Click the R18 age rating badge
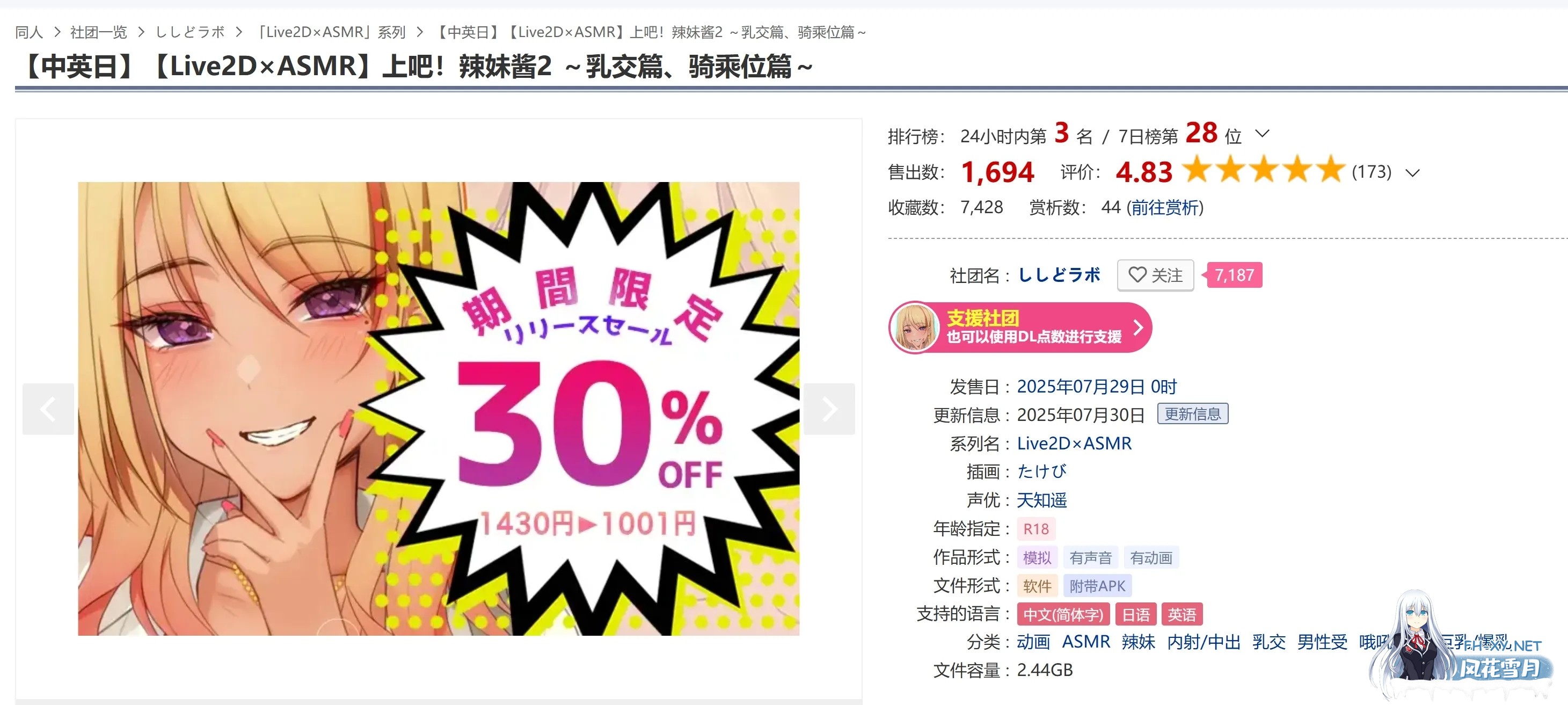This screenshot has width=1568, height=705. coord(1035,529)
